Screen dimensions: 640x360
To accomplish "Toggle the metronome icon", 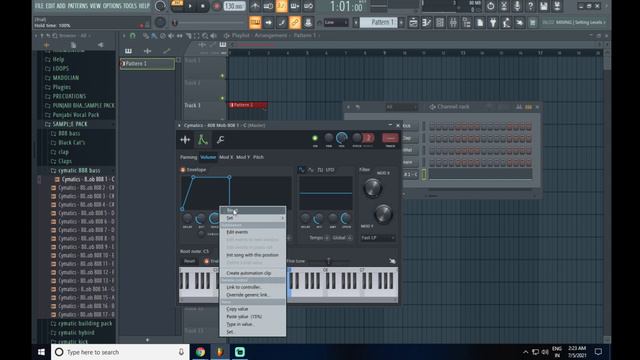I will point(255,6).
